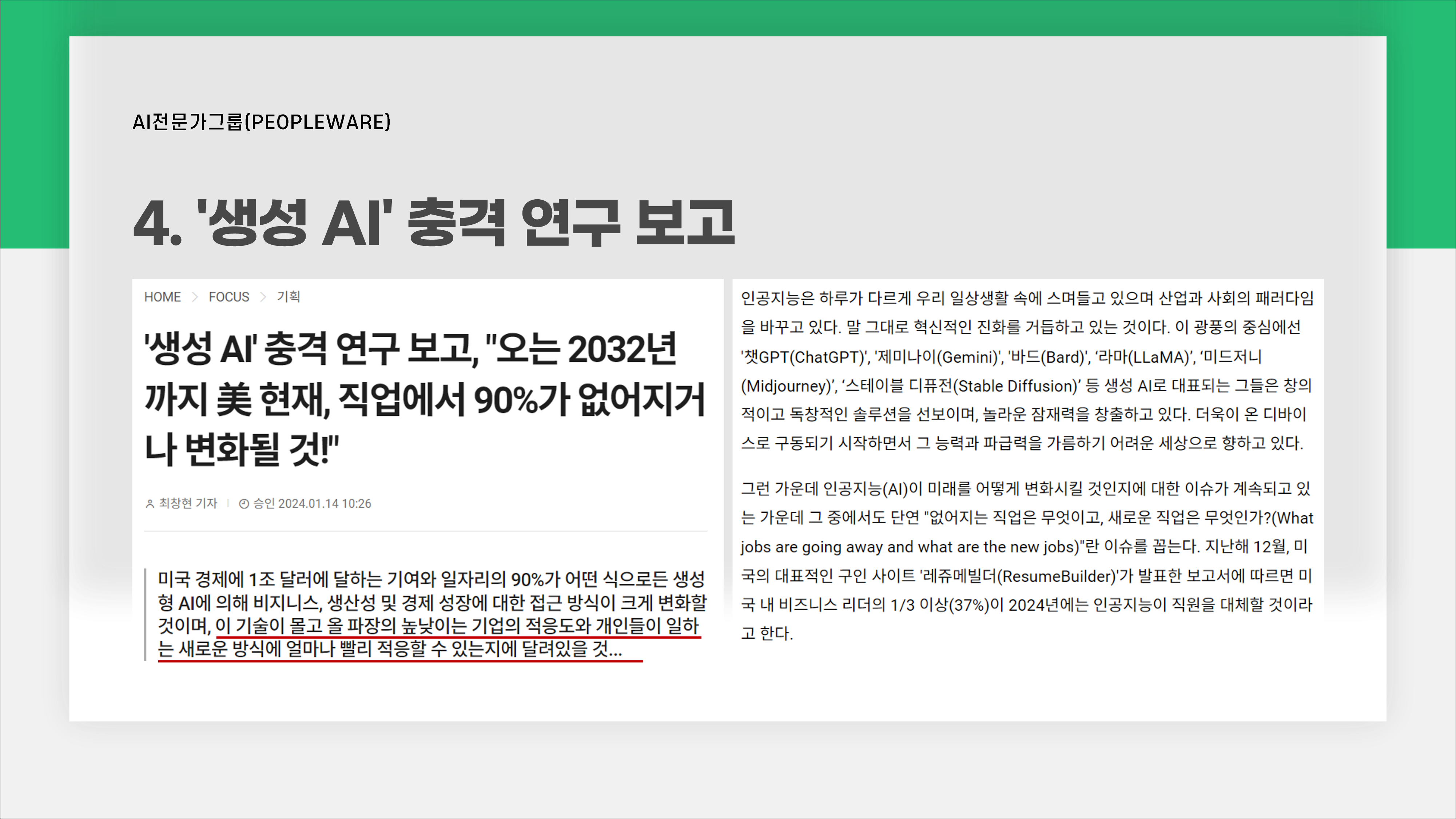Open the FOCUS breadcrumb section
The height and width of the screenshot is (819, 1456).
228,297
